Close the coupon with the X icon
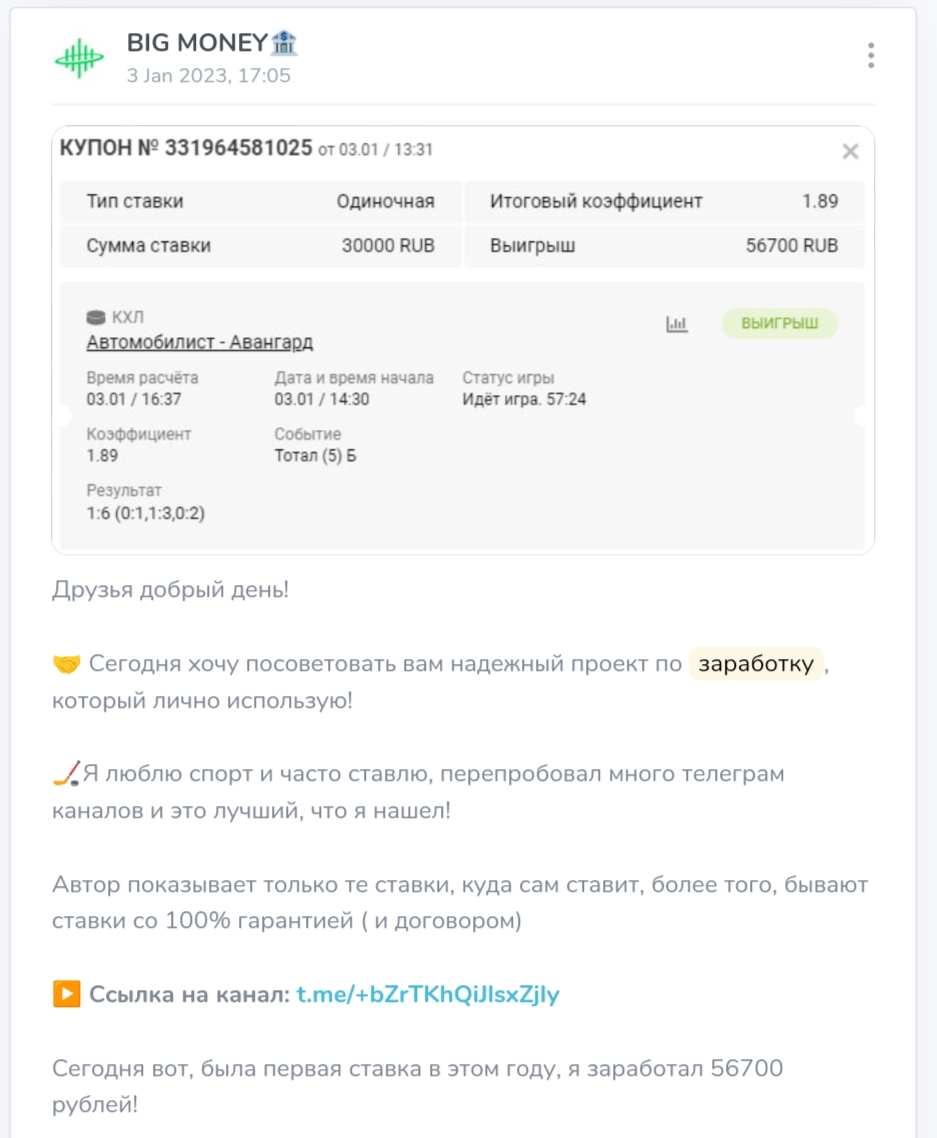 coord(850,151)
